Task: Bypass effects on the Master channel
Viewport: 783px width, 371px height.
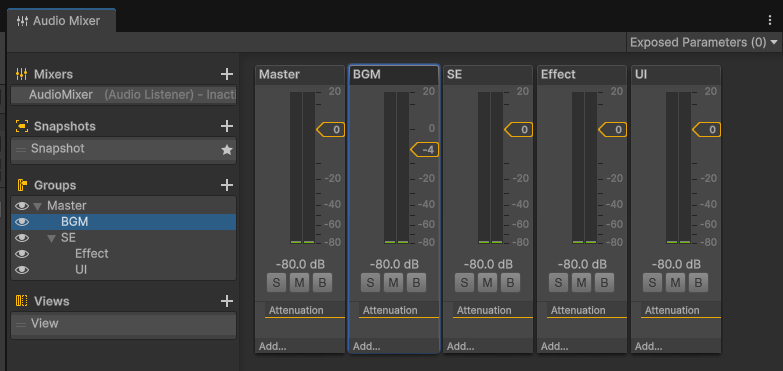Action: [322, 283]
